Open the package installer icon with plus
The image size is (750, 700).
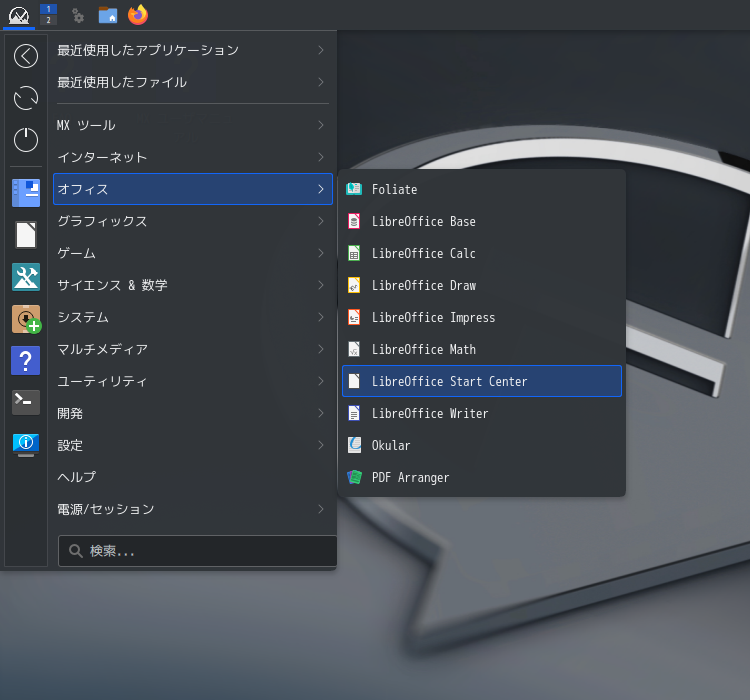click(x=26, y=319)
